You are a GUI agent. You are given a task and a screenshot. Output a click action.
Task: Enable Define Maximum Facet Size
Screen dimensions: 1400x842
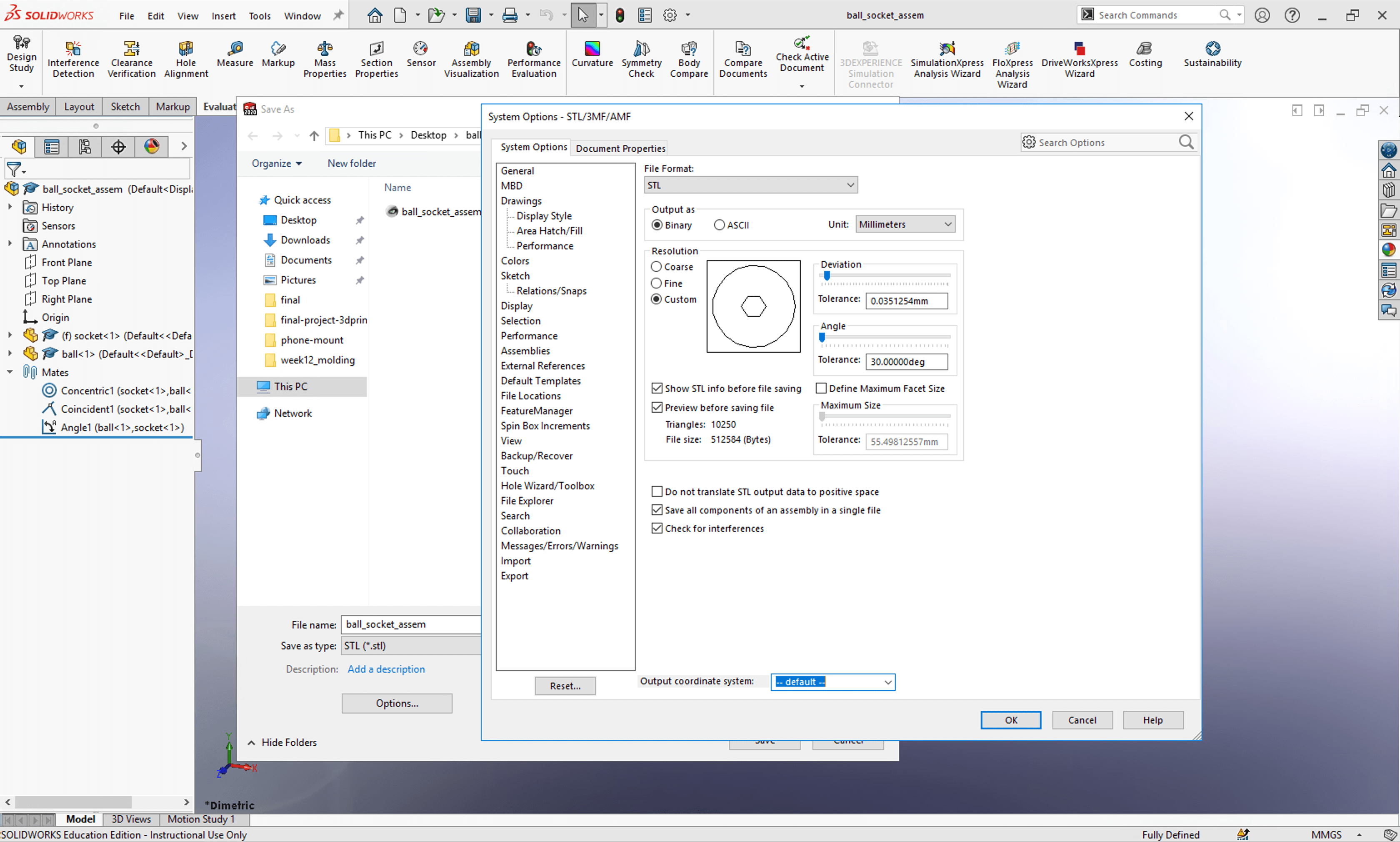[820, 388]
